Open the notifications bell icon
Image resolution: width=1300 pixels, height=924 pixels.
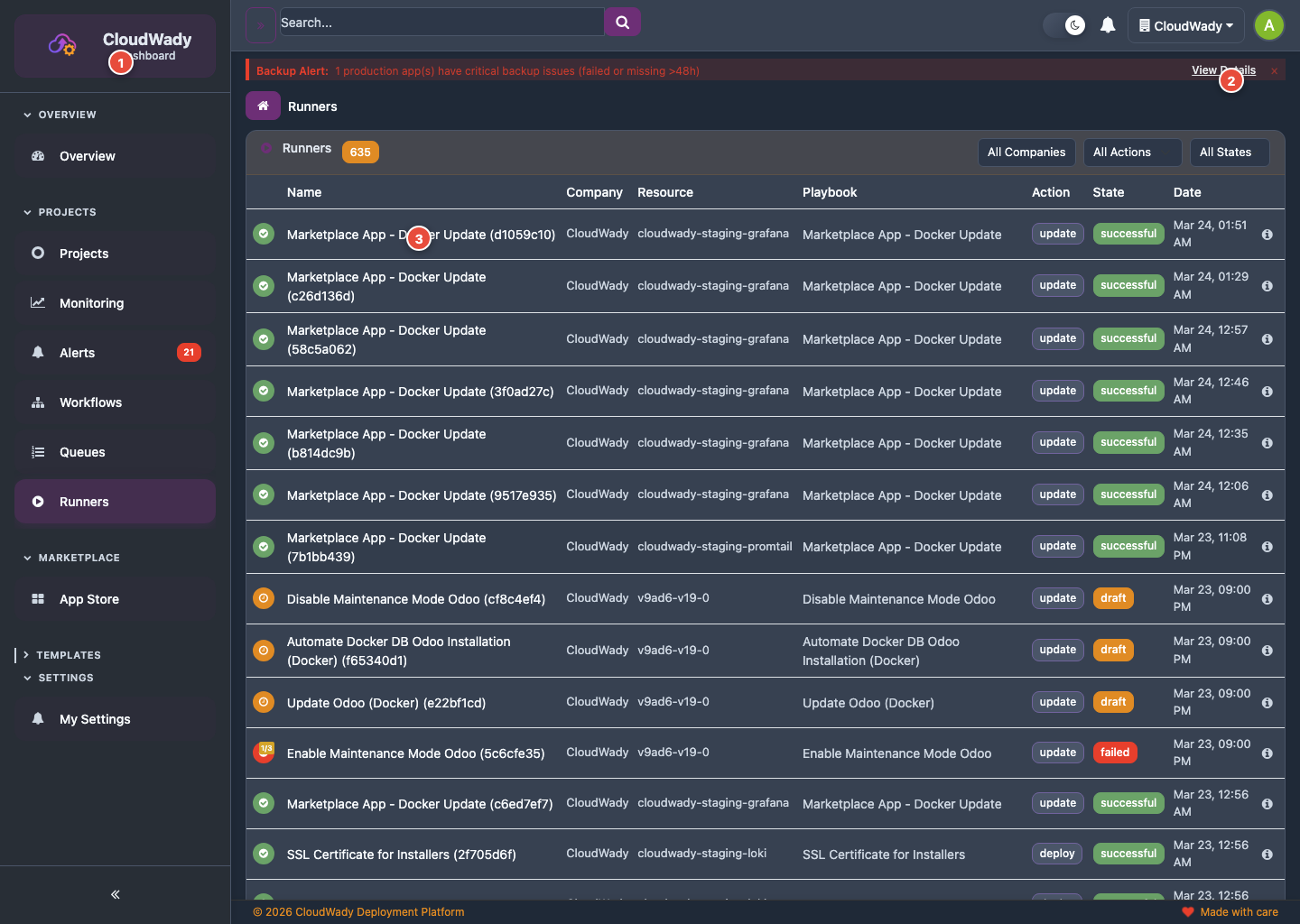pyautogui.click(x=1108, y=25)
